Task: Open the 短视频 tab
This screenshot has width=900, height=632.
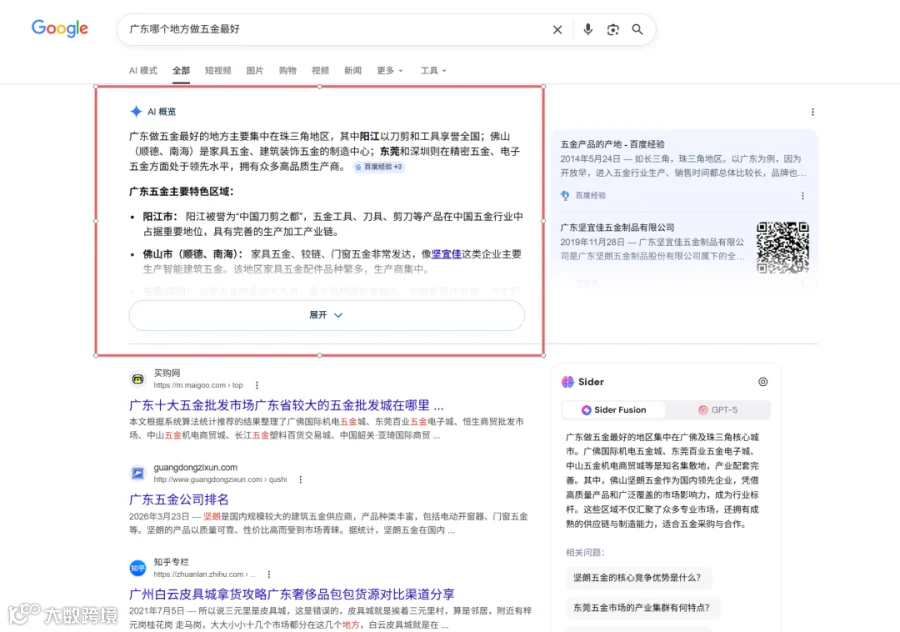Action: click(218, 71)
